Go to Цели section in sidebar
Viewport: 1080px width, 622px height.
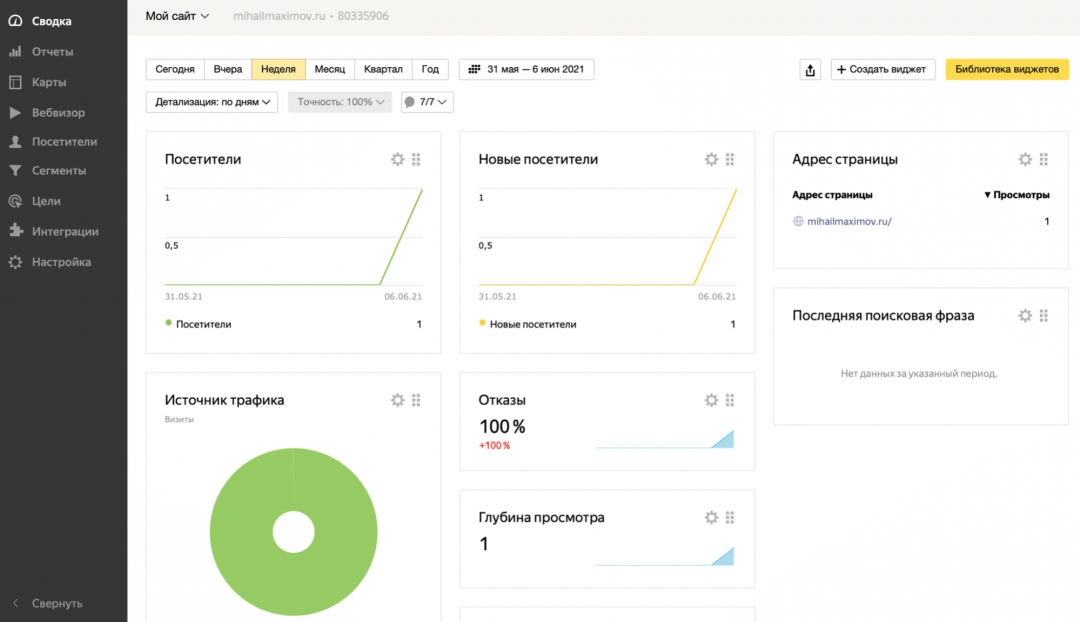46,201
